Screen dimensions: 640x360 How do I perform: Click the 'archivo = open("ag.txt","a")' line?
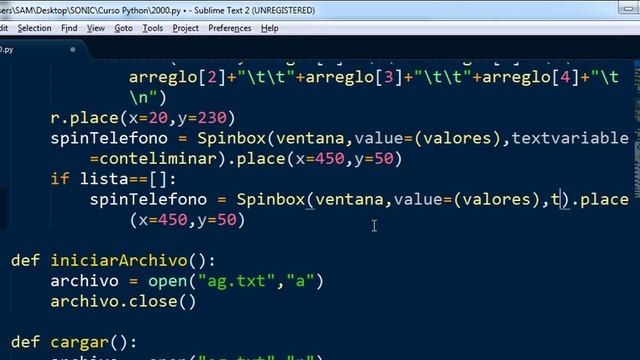pos(187,281)
